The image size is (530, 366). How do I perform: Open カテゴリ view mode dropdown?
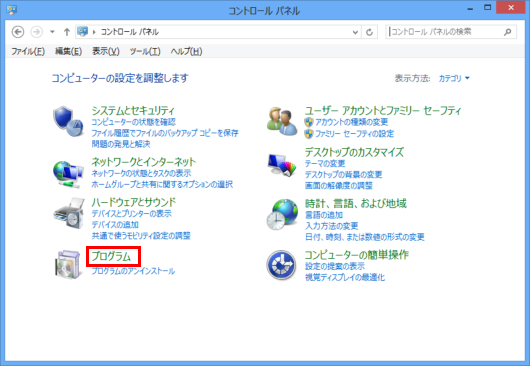[454, 78]
